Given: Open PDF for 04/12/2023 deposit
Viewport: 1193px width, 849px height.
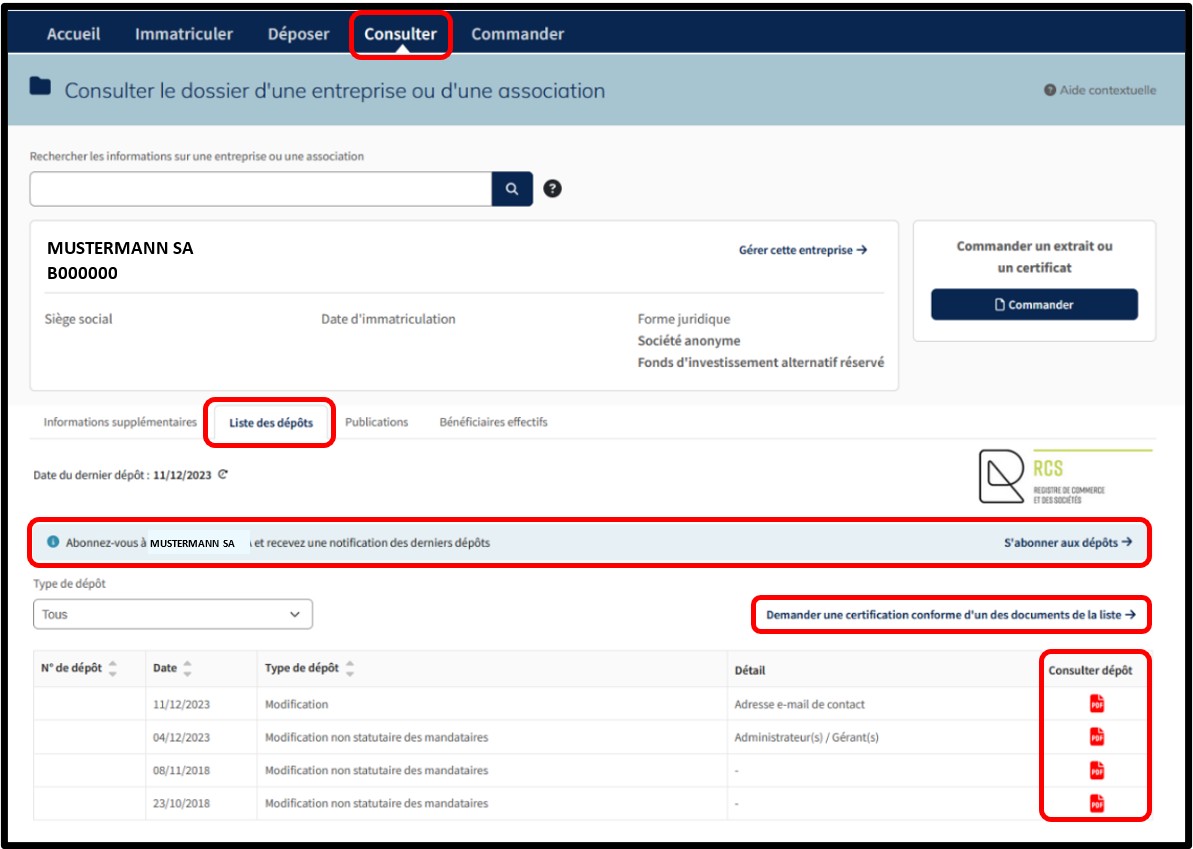Looking at the screenshot, I should [x=1096, y=737].
